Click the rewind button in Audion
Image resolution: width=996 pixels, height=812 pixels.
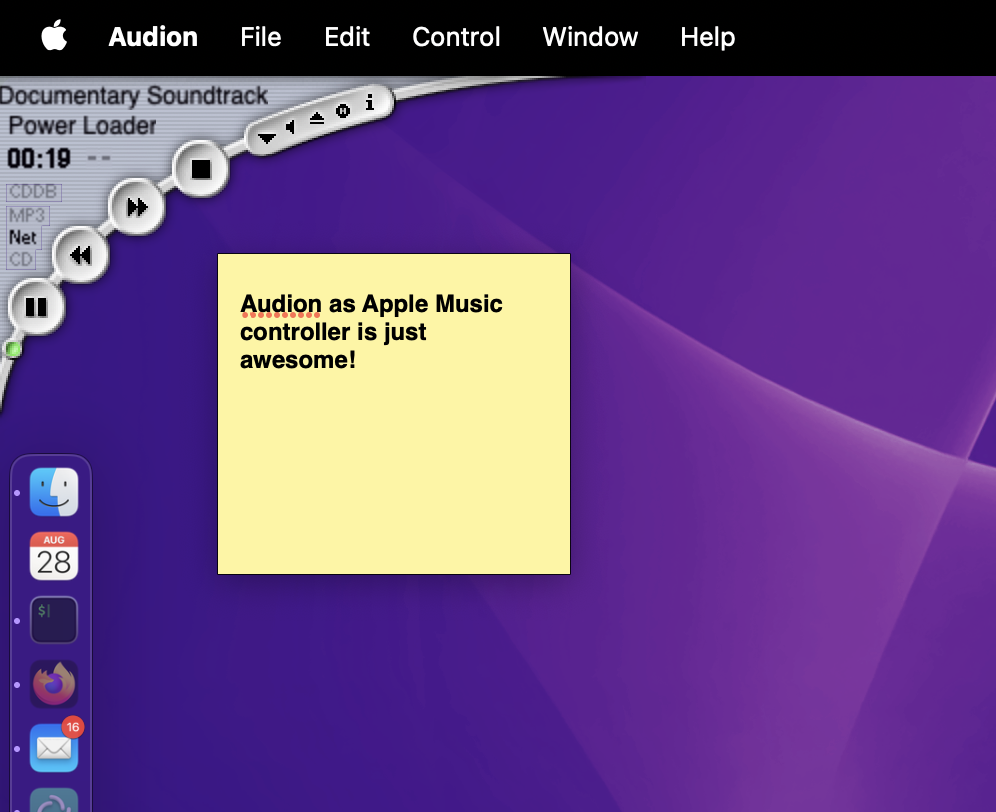[x=81, y=255]
